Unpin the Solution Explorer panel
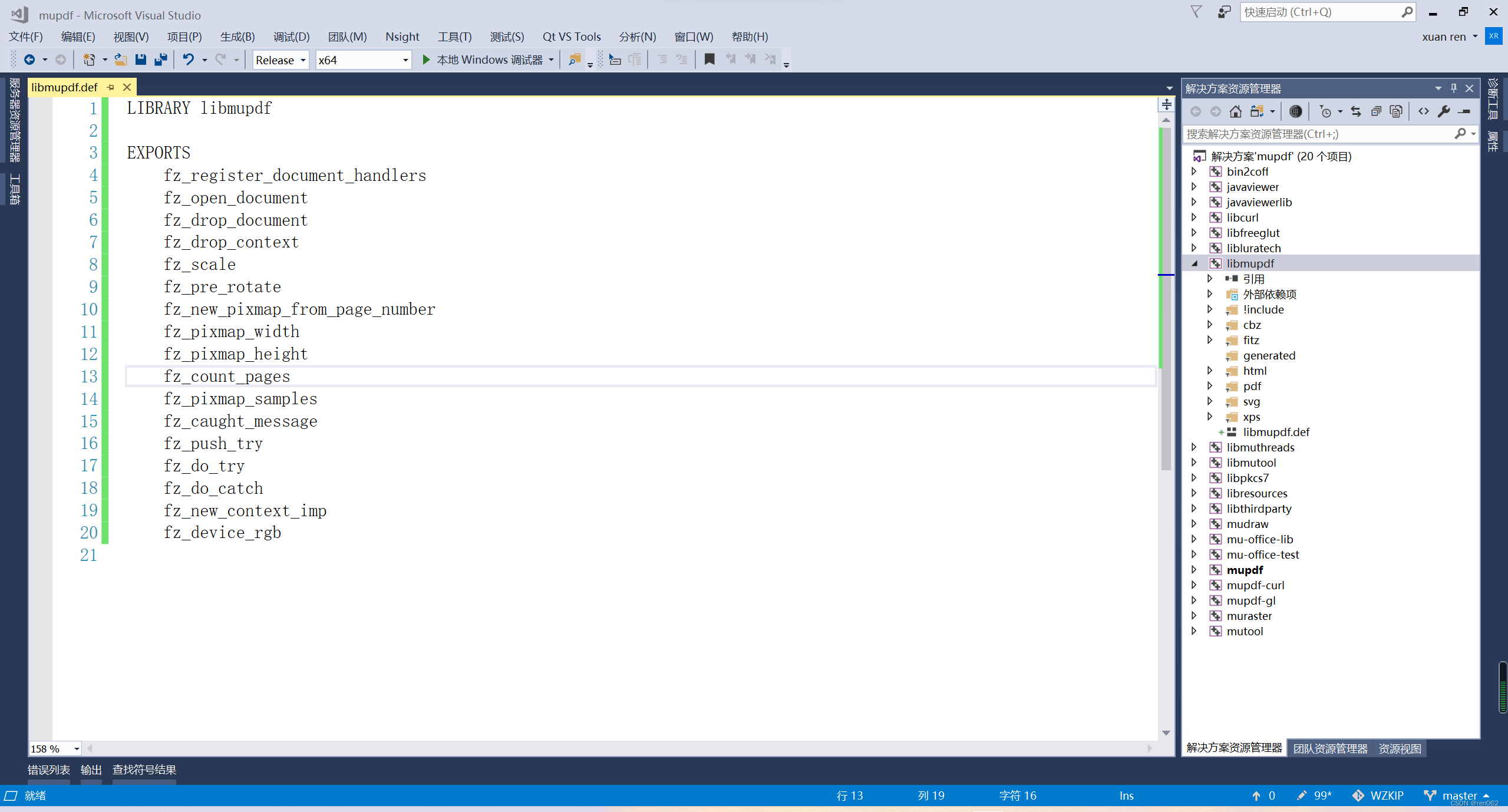The height and width of the screenshot is (812, 1508). (1453, 88)
